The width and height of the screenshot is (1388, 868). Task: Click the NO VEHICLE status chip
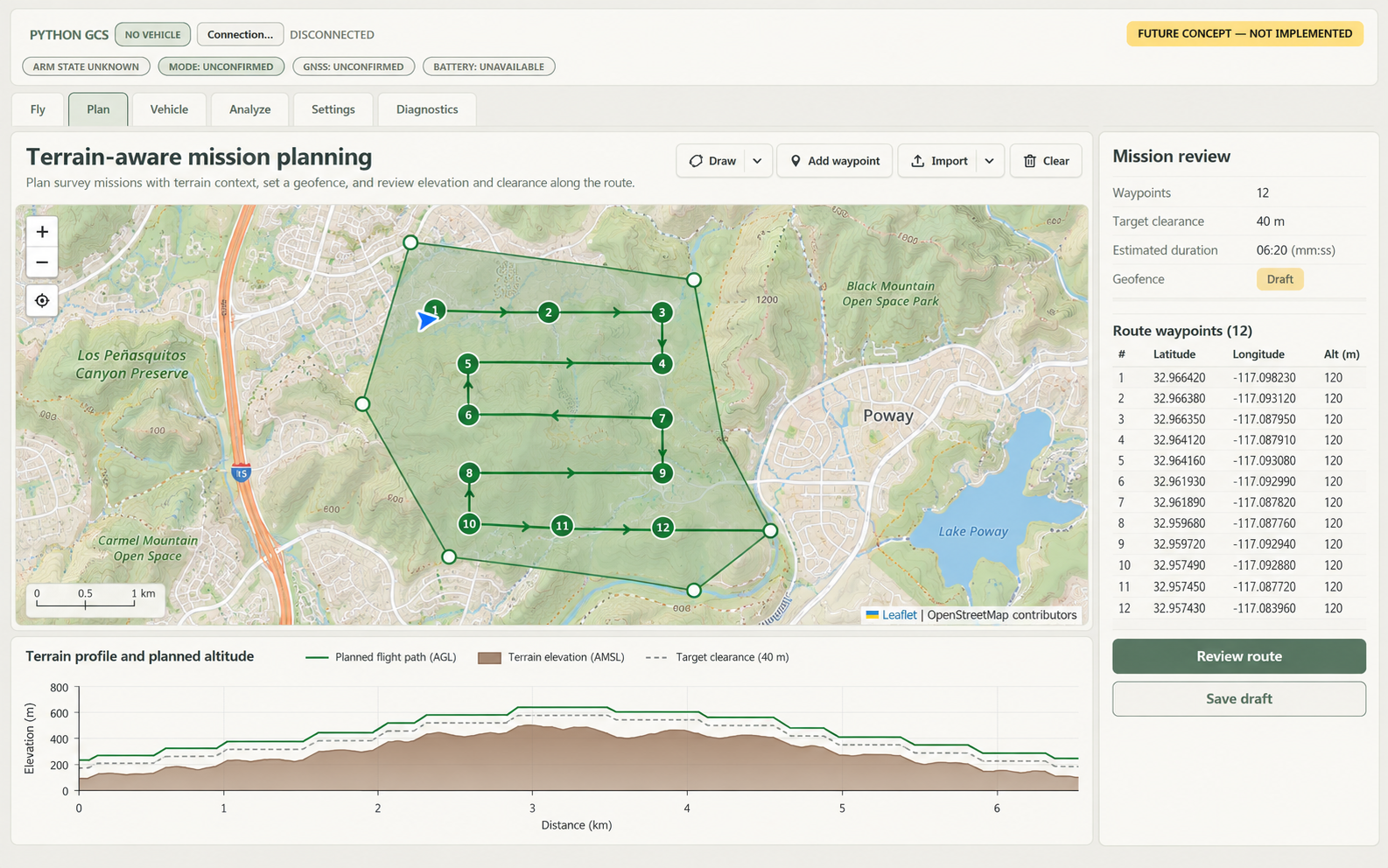point(152,34)
